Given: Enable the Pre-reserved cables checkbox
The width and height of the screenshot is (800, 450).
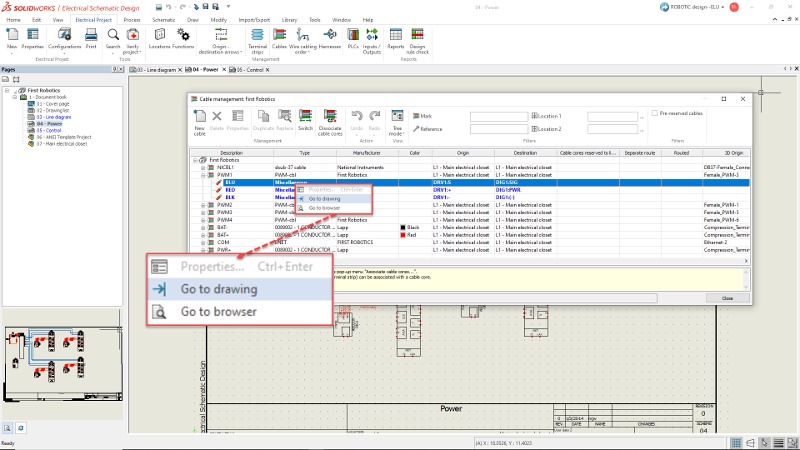Looking at the screenshot, I should [655, 115].
